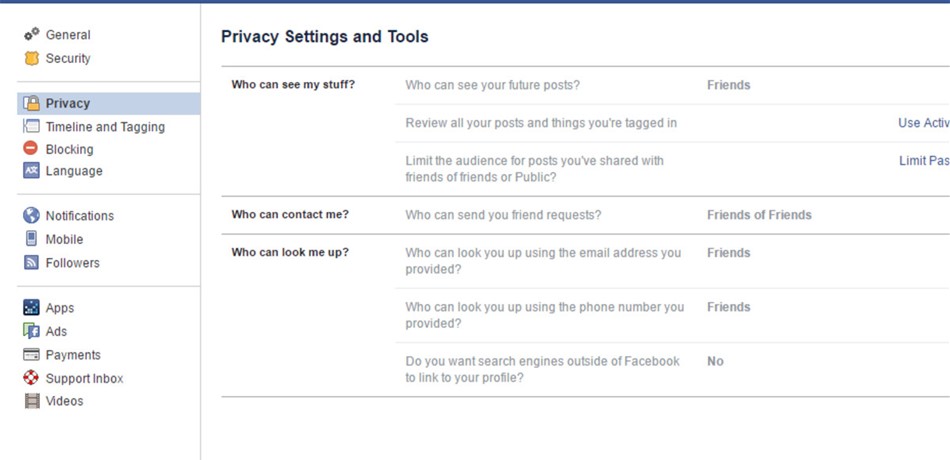This screenshot has width=950, height=460.
Task: Click the Videos film icon
Action: point(32,401)
